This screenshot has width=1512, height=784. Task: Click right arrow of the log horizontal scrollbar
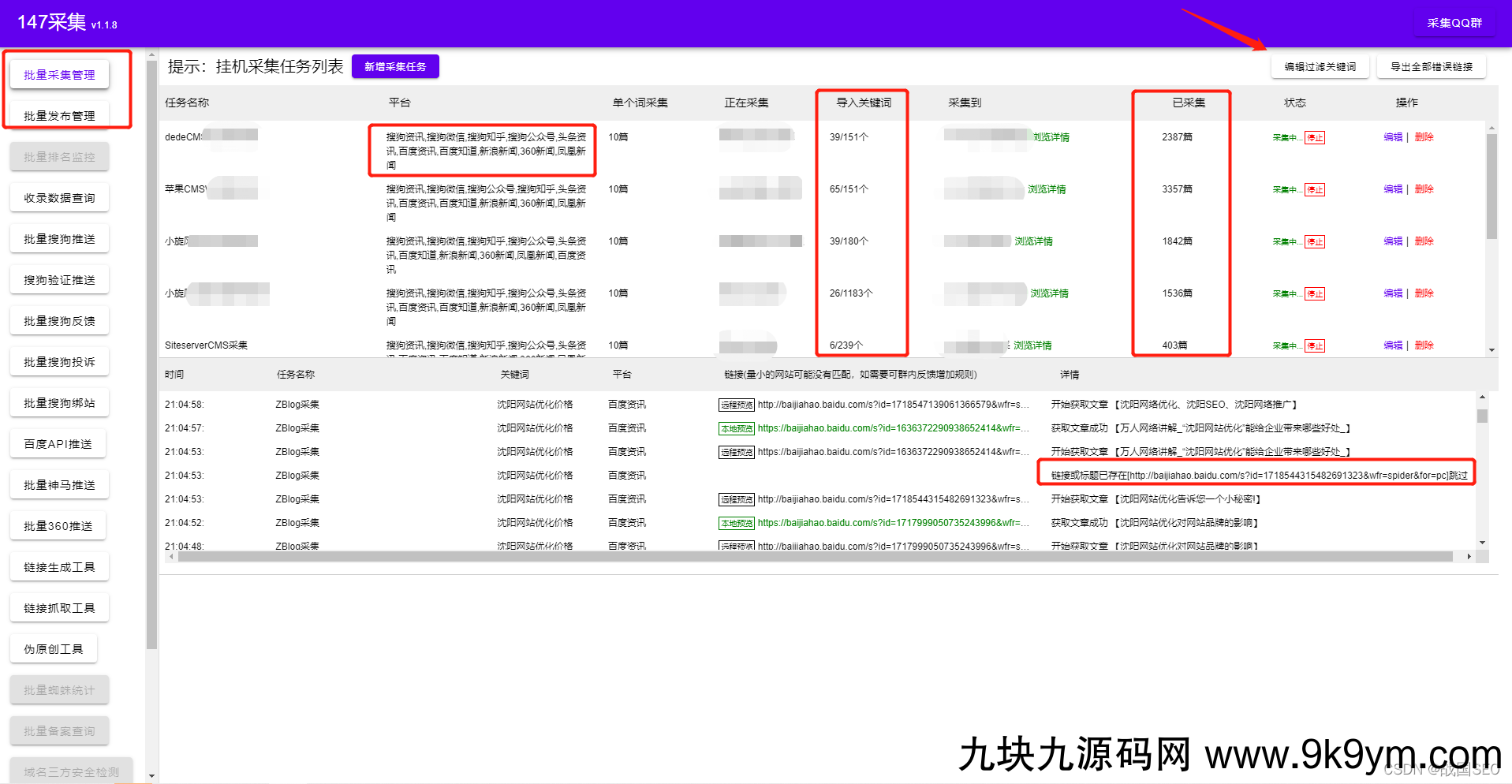(1469, 557)
